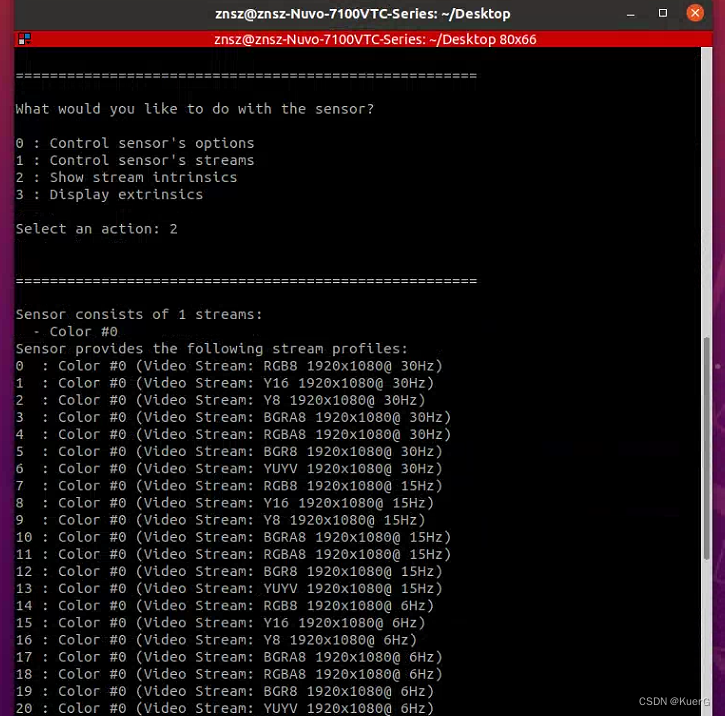Image resolution: width=725 pixels, height=716 pixels.
Task: Close the terminal with the orange X button
Action: [x=695, y=13]
